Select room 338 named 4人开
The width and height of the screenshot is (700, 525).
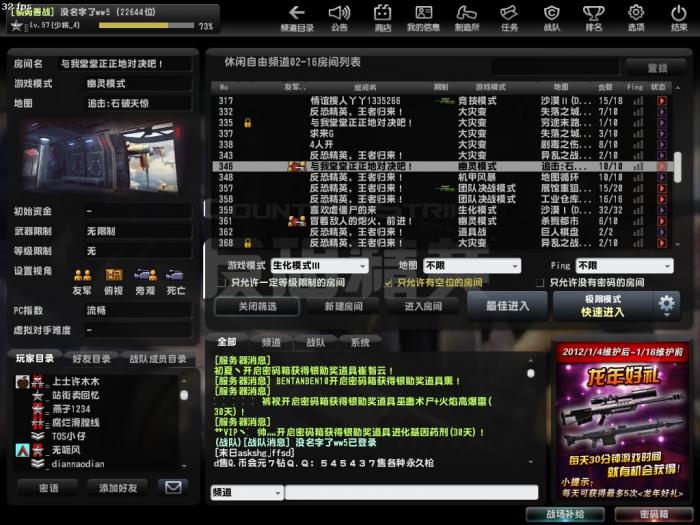(443, 144)
